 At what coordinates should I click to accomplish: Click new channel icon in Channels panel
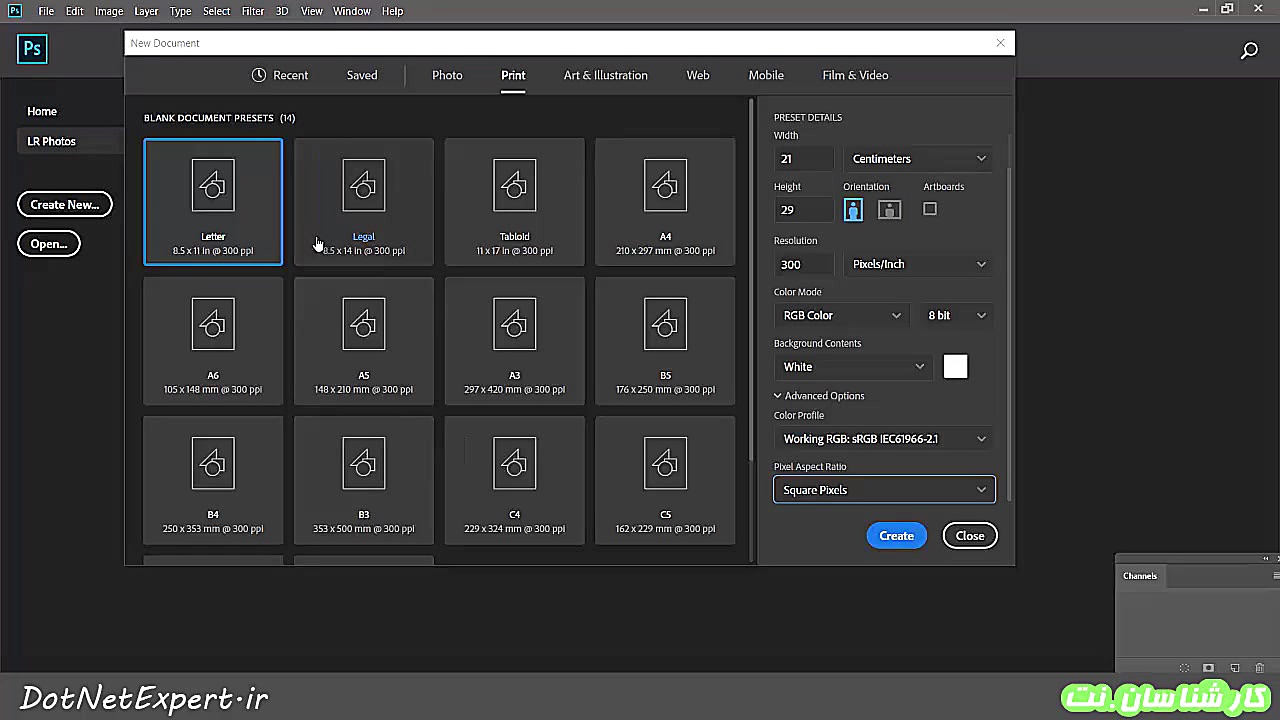pyautogui.click(x=1234, y=668)
